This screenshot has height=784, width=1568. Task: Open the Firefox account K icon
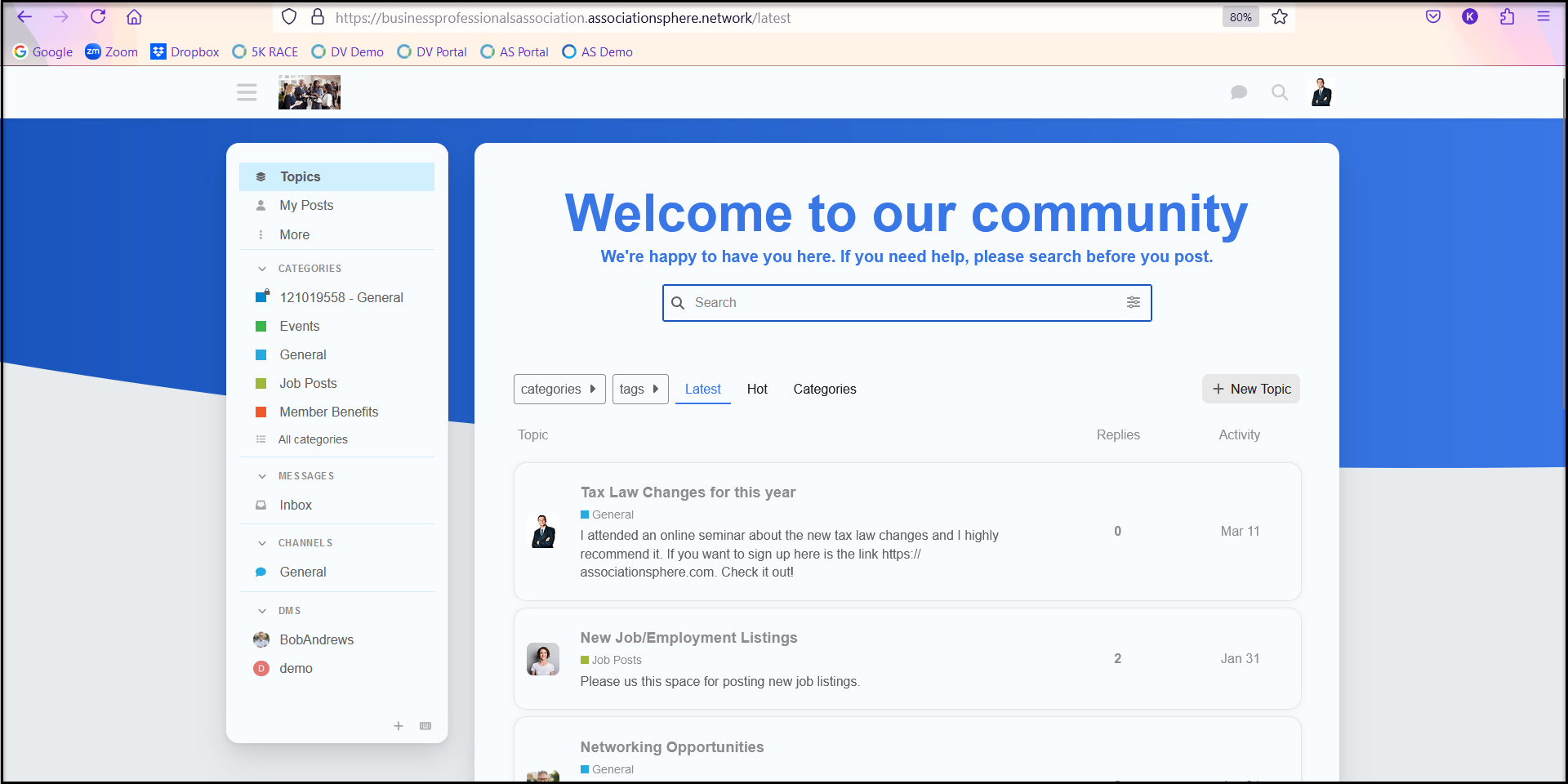point(1470,16)
